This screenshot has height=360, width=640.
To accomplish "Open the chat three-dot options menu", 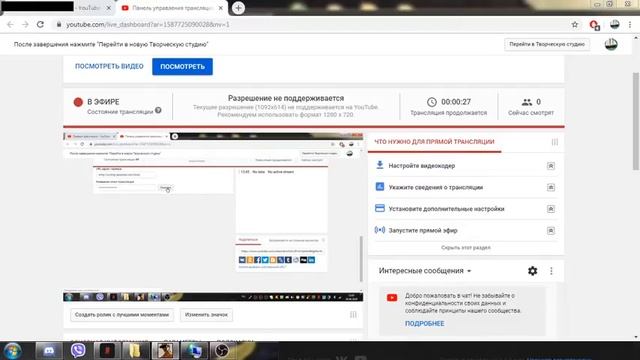I will 551,271.
